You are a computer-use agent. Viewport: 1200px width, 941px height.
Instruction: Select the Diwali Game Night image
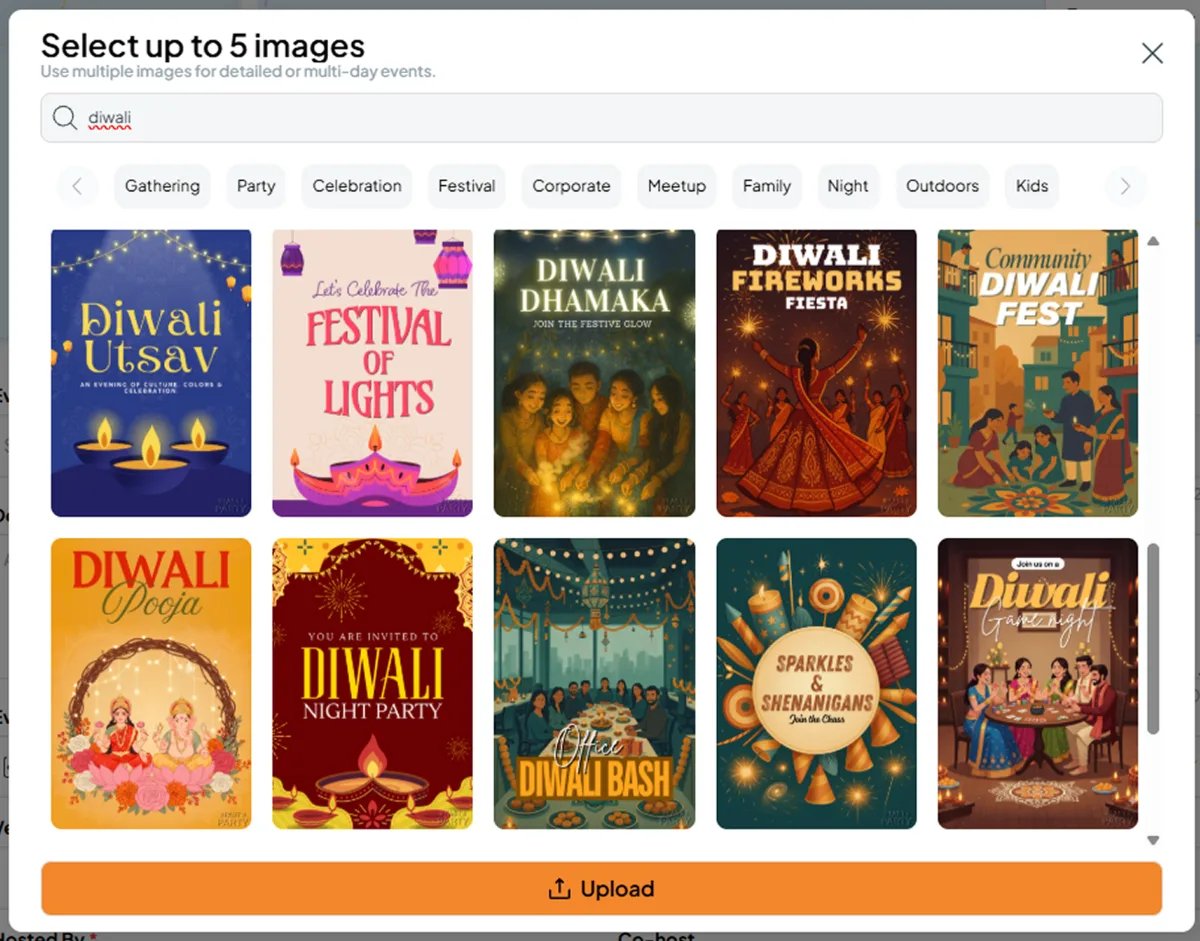click(x=1038, y=684)
